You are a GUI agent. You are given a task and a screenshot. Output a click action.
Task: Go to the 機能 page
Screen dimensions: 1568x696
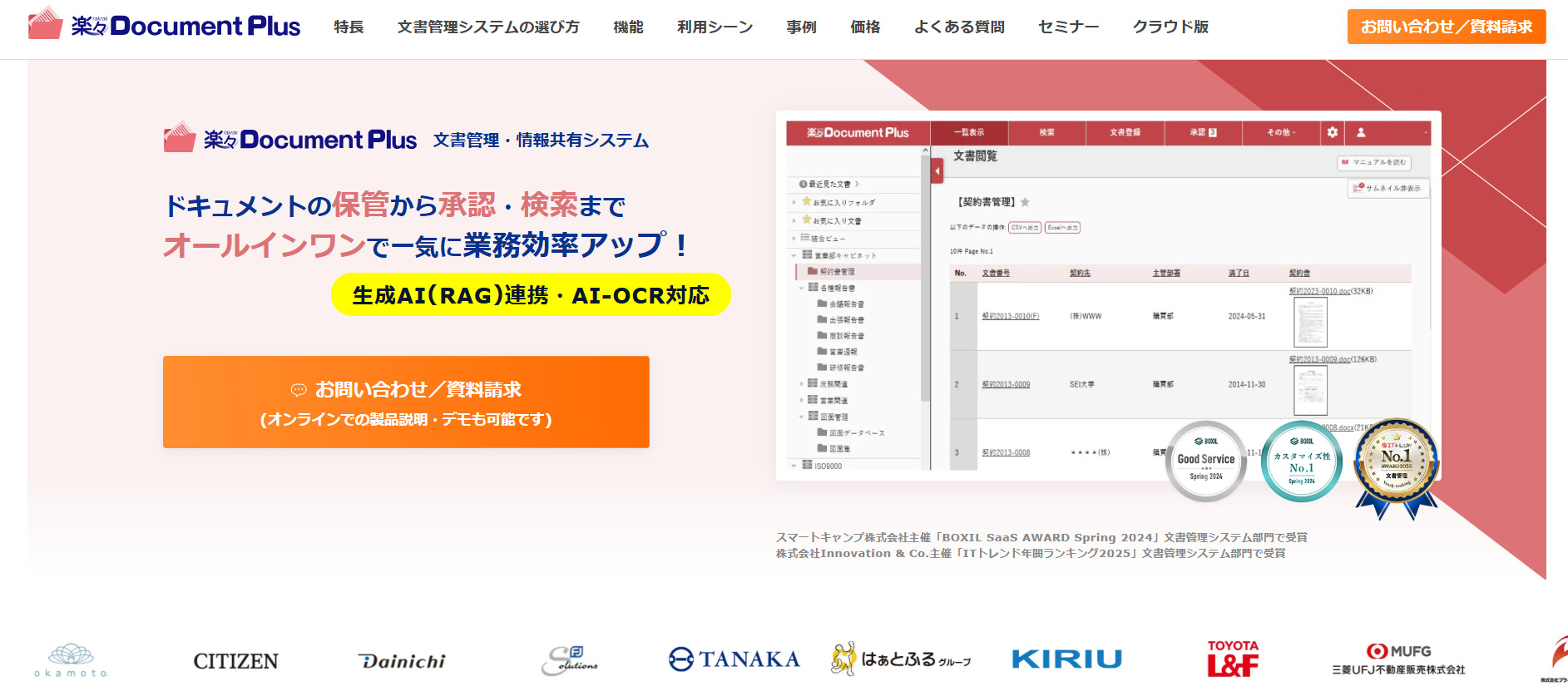tap(628, 27)
